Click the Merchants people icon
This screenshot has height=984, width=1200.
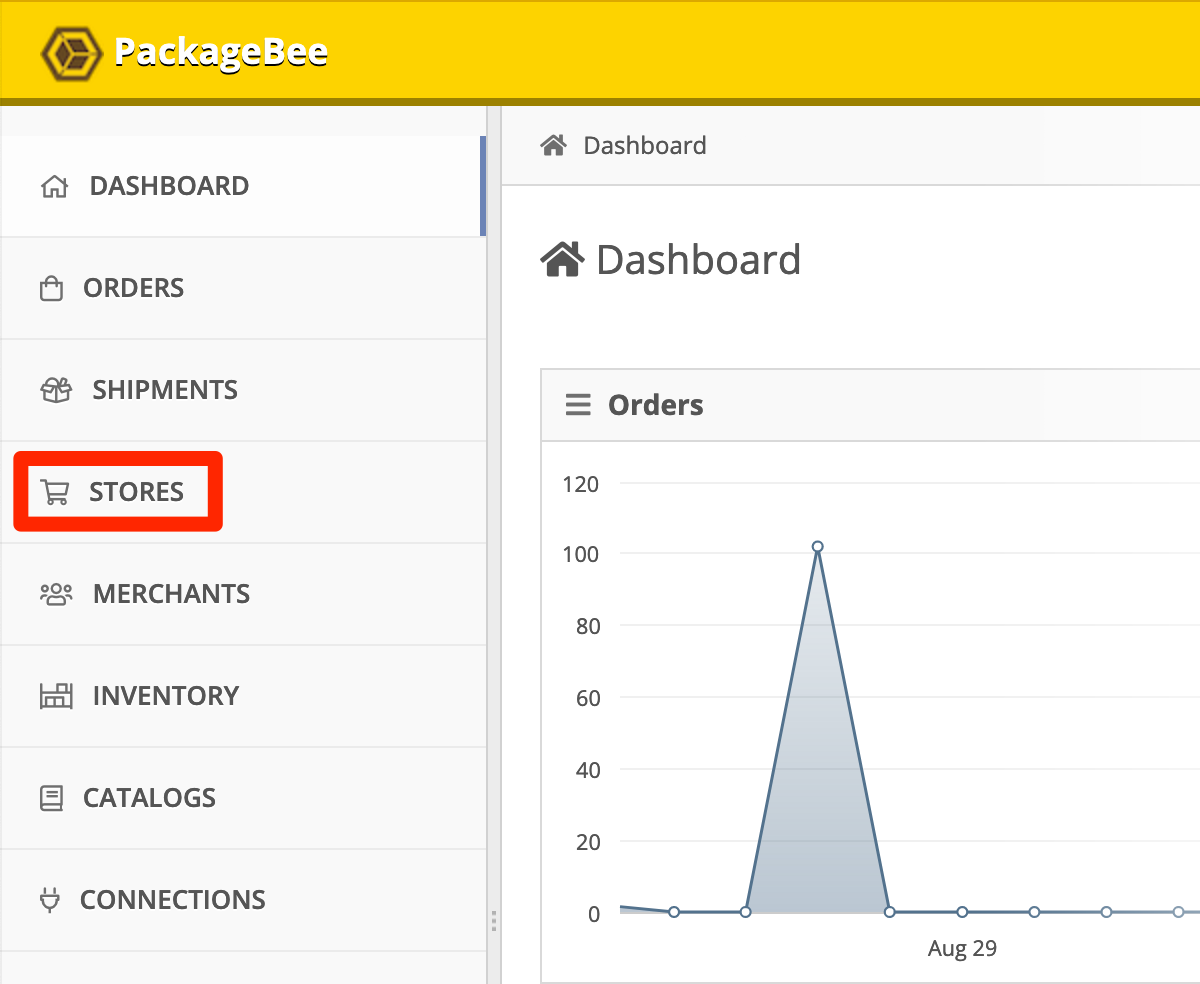coord(56,594)
